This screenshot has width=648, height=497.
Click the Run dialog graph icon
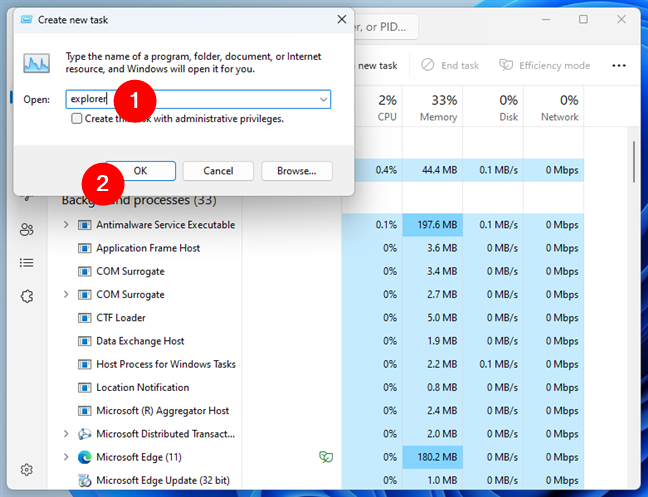coord(36,63)
